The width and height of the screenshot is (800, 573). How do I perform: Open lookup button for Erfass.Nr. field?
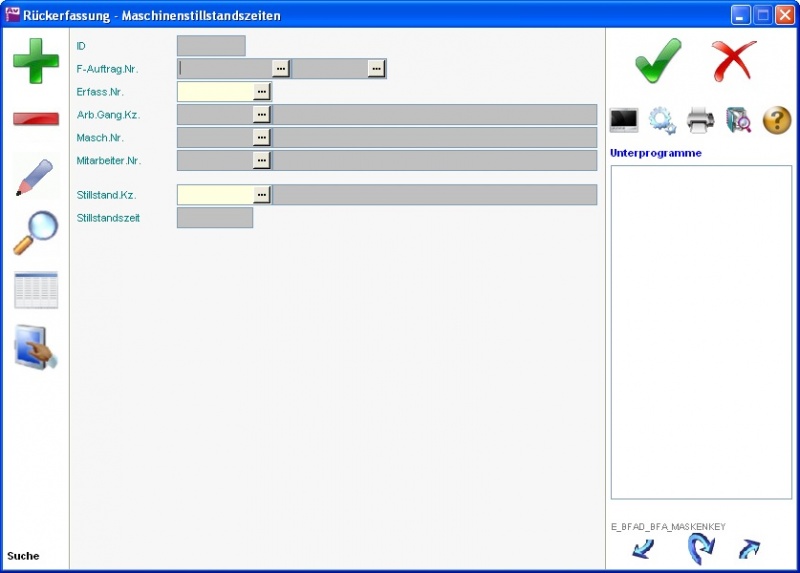262,91
